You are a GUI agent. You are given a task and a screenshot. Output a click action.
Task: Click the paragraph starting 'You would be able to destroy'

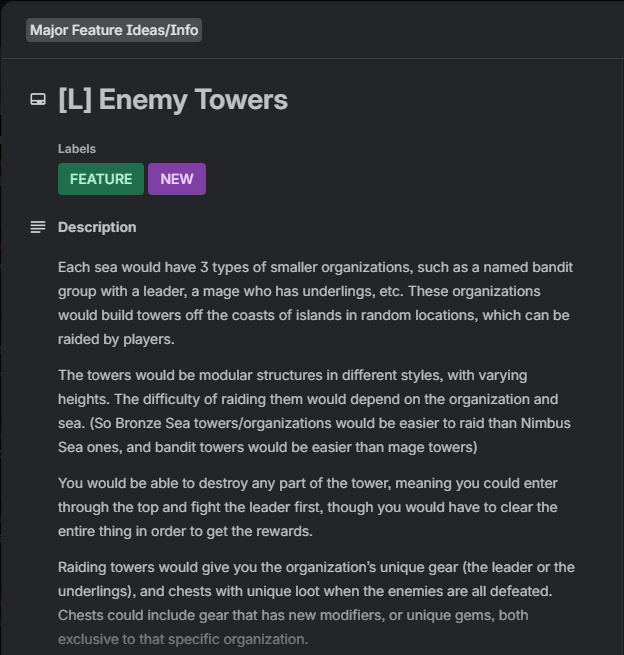[307, 507]
